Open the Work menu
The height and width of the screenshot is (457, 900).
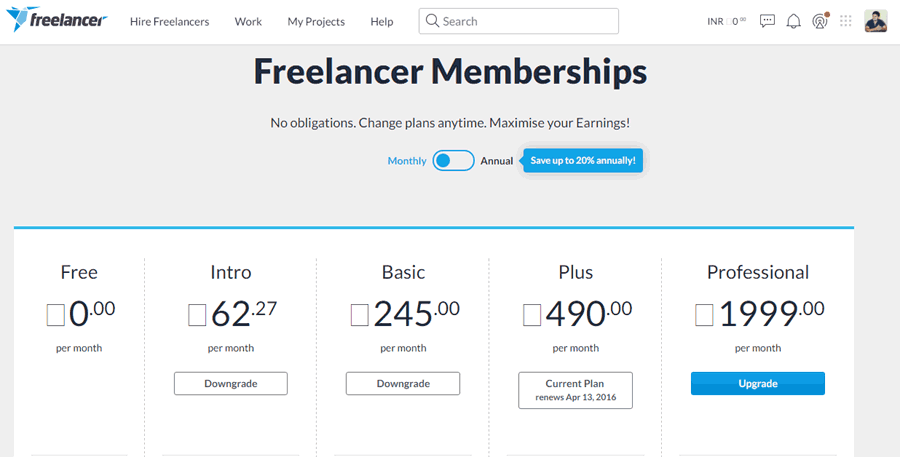248,22
